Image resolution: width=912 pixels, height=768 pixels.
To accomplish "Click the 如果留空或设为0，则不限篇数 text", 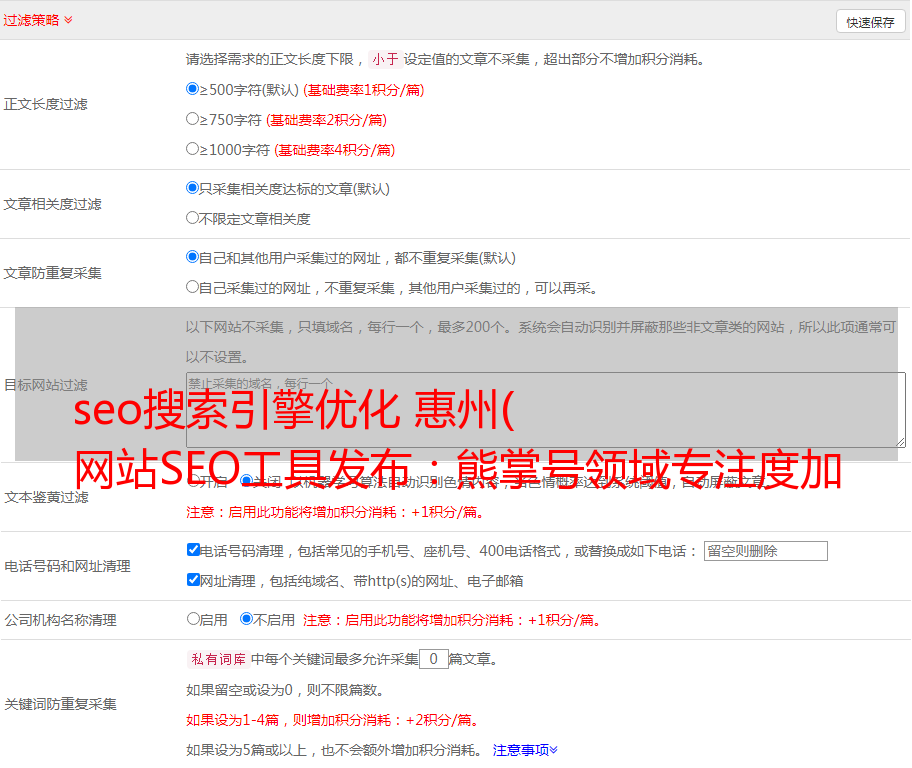I will (285, 691).
